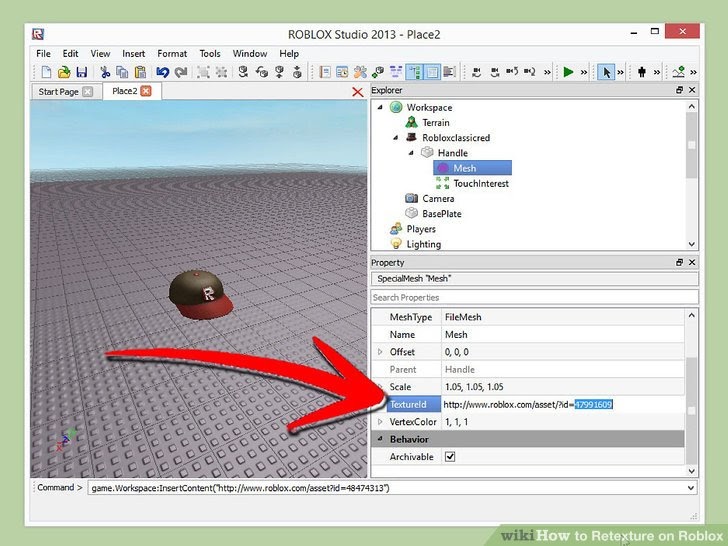Start the game with the green Play icon
This screenshot has width=728, height=546.
coord(568,72)
